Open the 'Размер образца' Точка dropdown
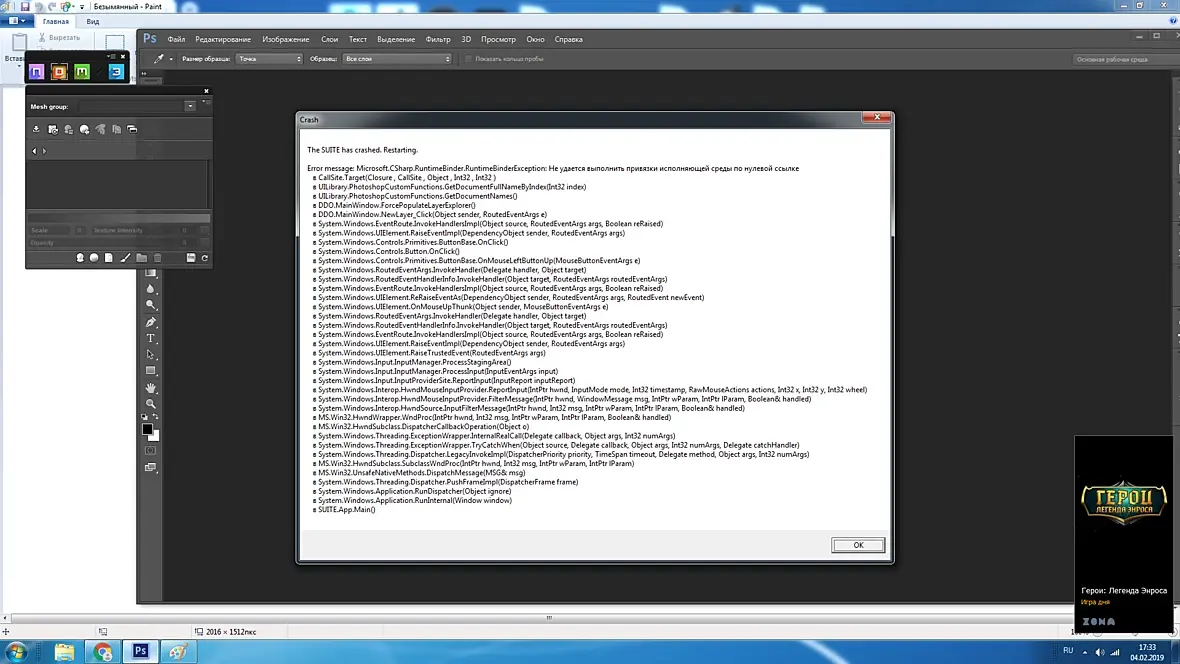This screenshot has height=664, width=1180. pos(269,59)
